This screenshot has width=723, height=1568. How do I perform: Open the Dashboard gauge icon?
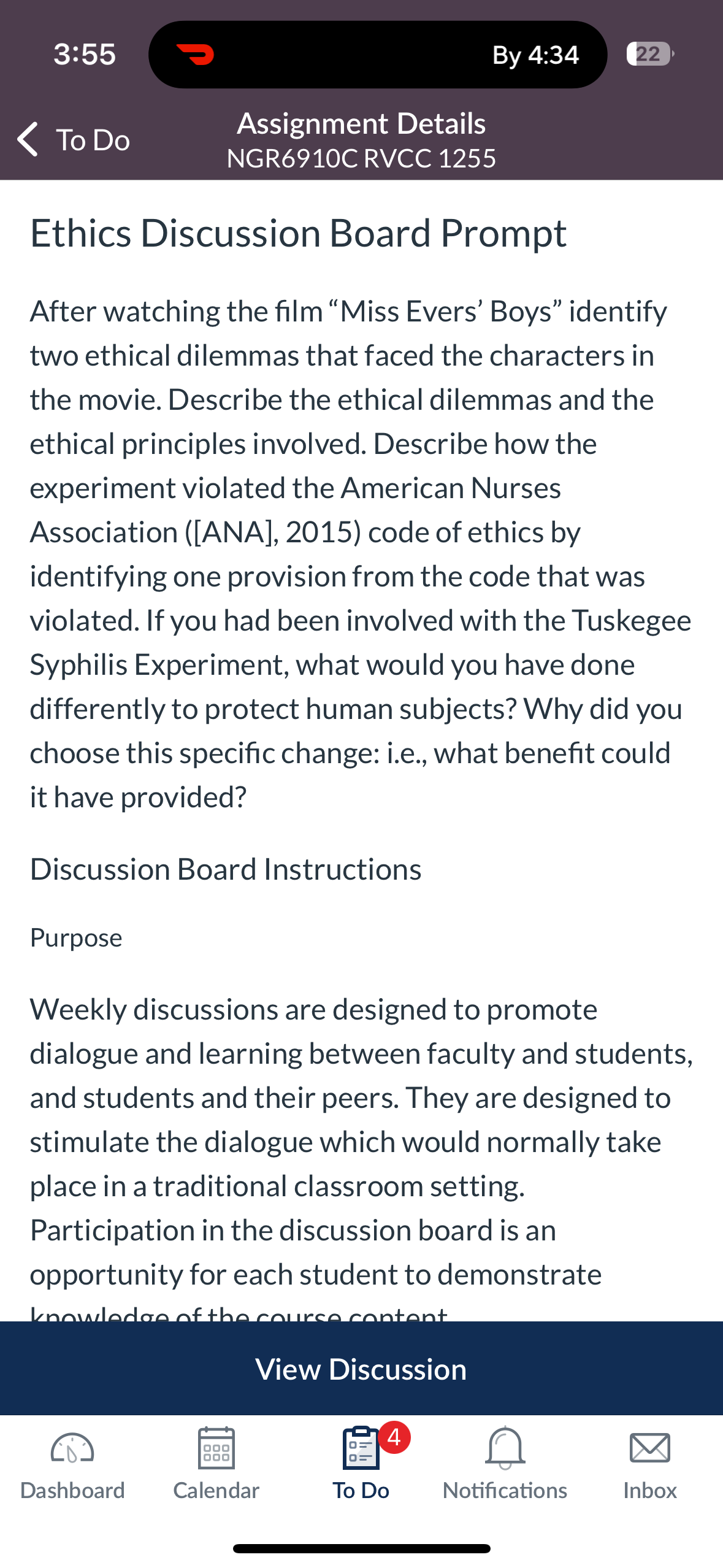[72, 1449]
